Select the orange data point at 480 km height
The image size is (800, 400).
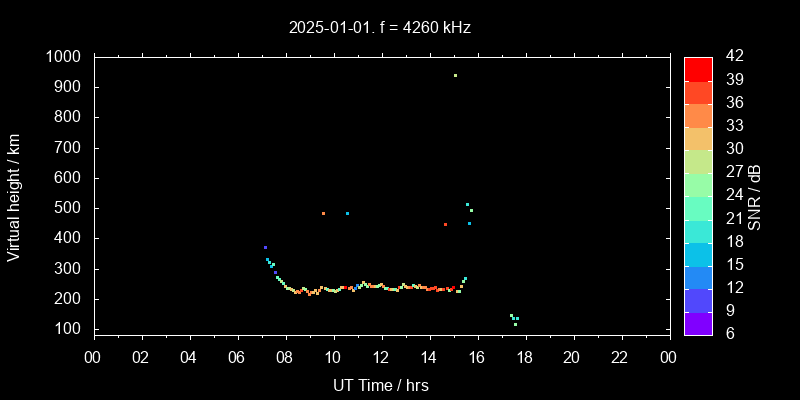(323, 213)
